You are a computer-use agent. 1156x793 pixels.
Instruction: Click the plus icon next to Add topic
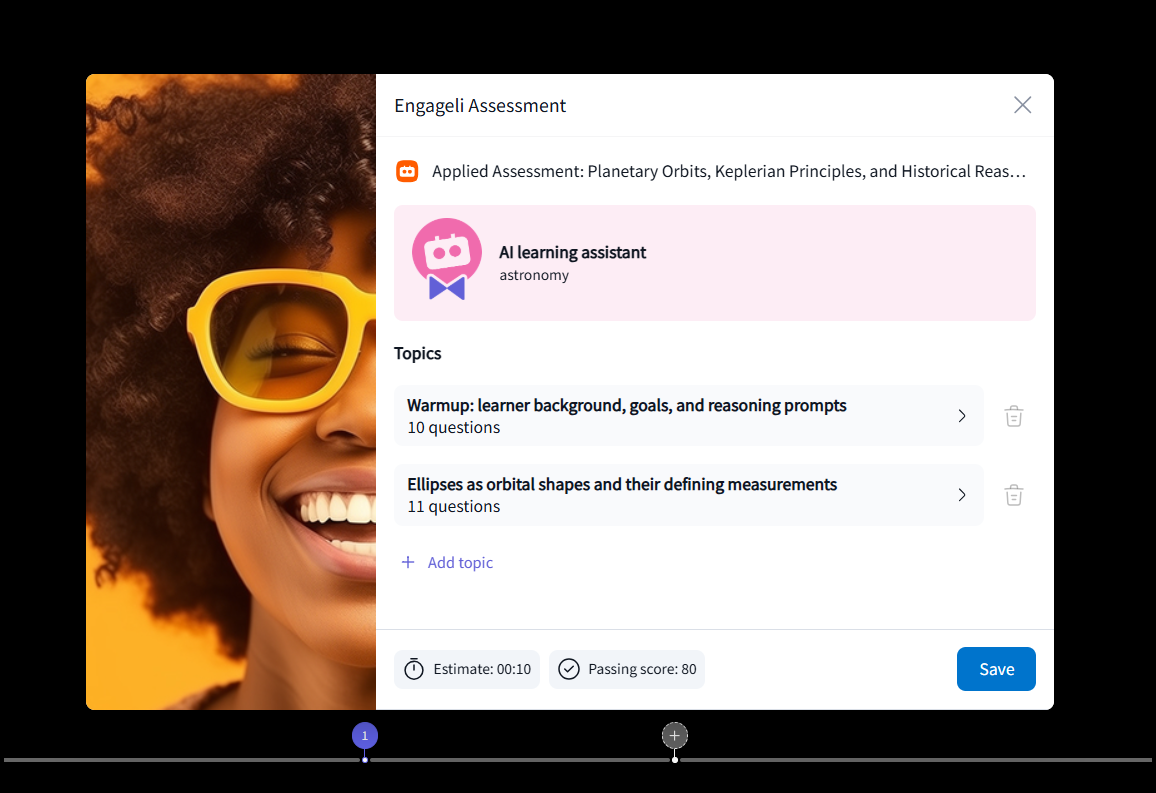point(408,562)
